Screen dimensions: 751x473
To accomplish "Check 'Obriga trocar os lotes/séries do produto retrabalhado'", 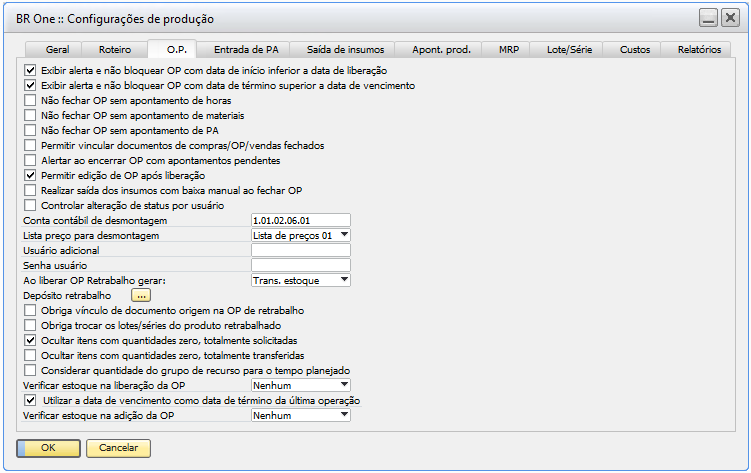I will (29, 326).
